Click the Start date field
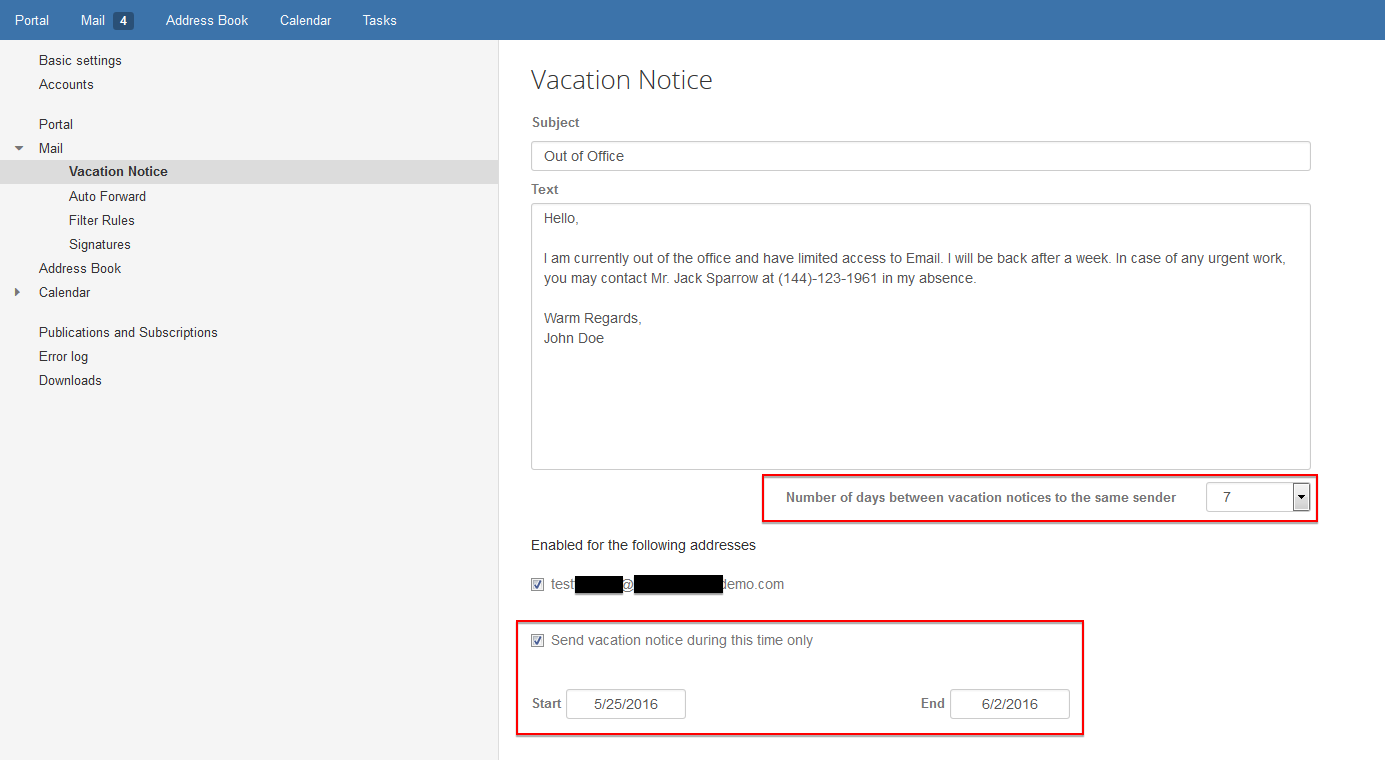Screen dimensions: 1386x760 point(626,704)
